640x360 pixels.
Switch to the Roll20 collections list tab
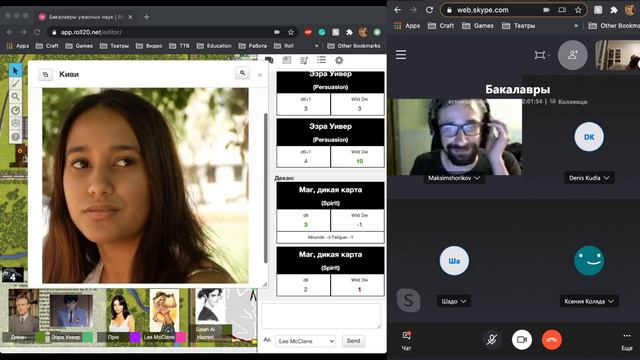tap(322, 60)
